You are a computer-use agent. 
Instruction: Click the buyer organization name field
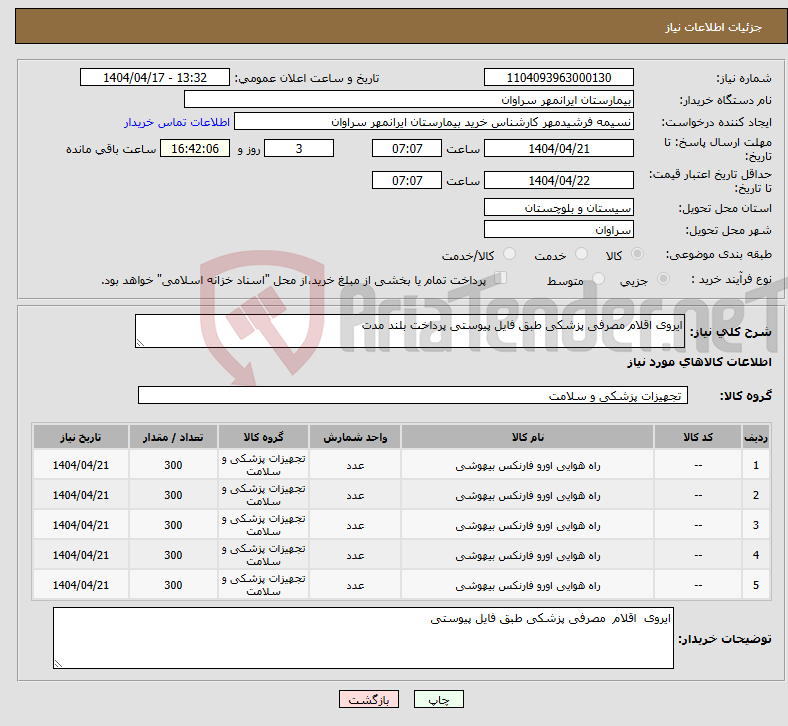409,99
